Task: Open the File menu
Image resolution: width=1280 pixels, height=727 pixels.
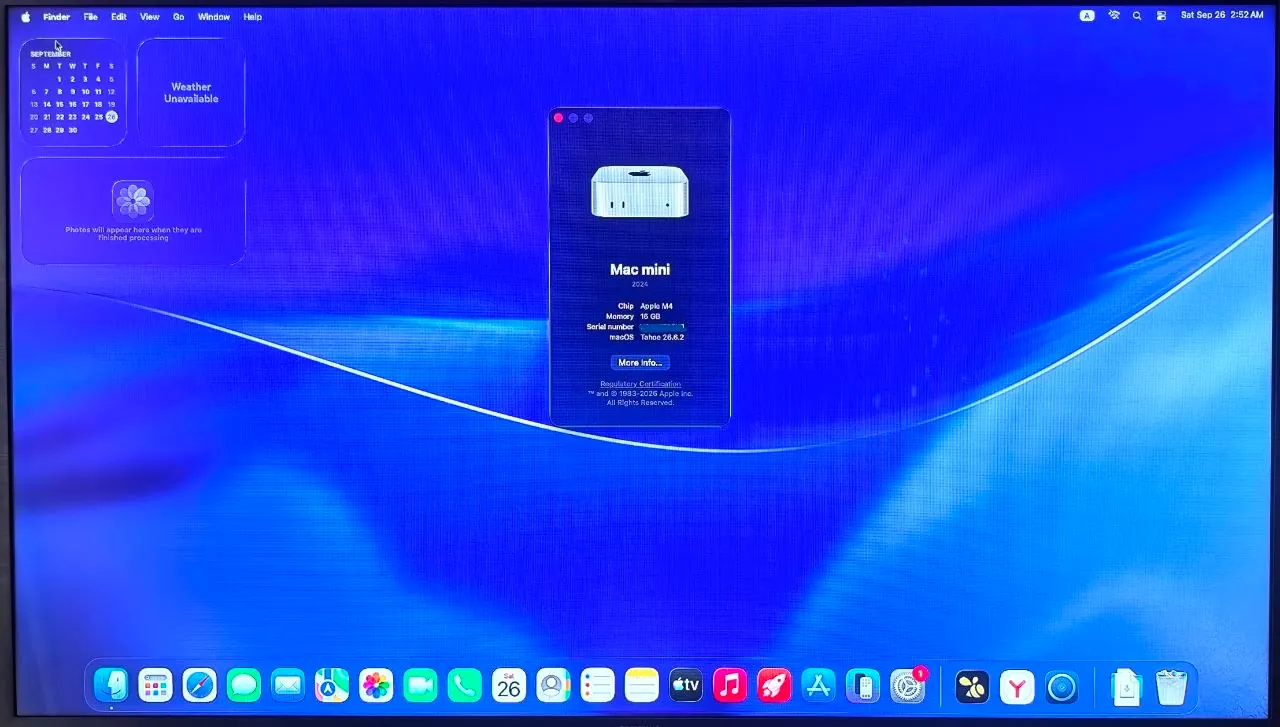Action: [x=90, y=16]
